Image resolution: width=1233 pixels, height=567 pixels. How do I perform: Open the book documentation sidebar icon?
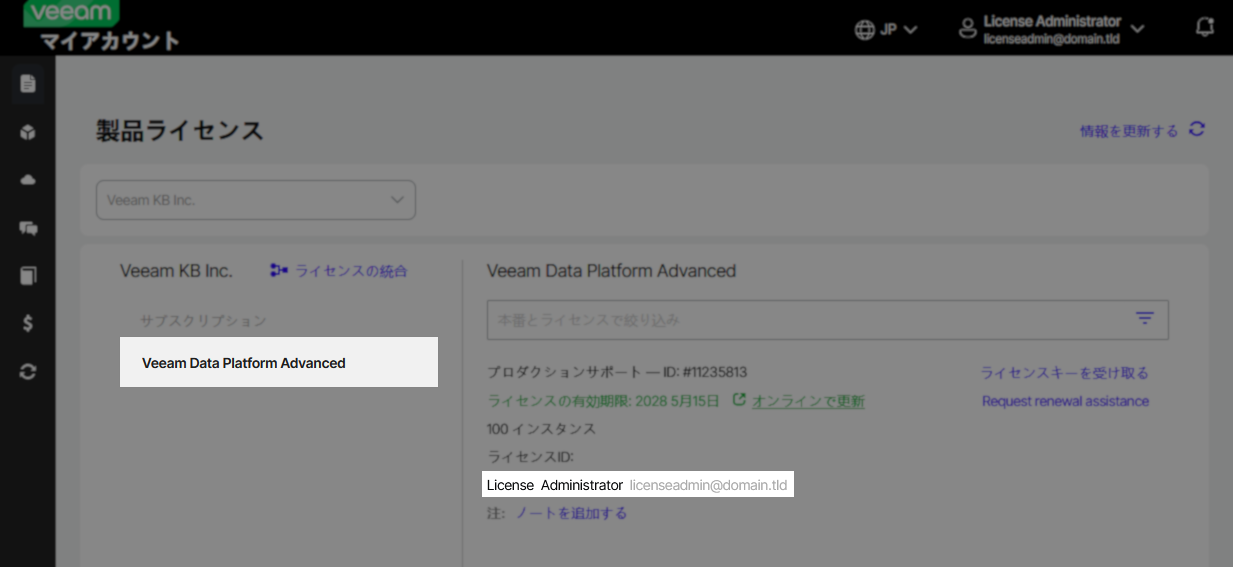pyautogui.click(x=28, y=276)
